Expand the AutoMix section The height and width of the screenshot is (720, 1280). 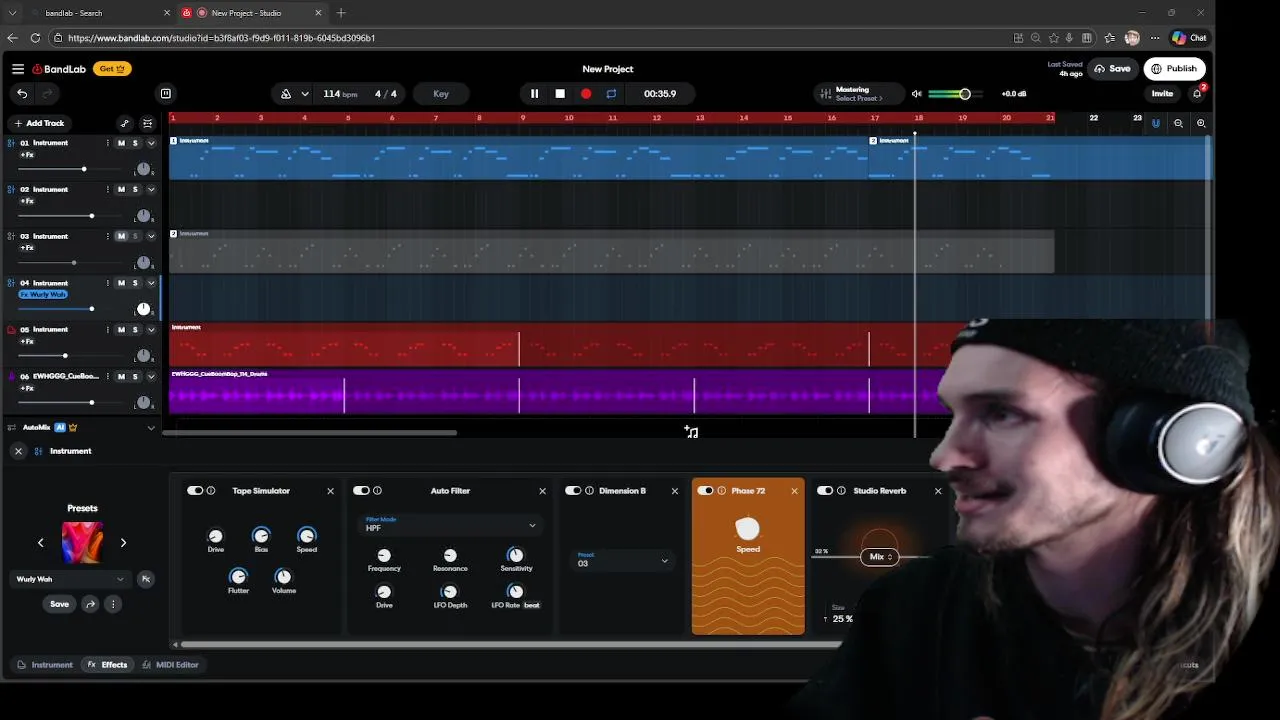click(x=151, y=428)
